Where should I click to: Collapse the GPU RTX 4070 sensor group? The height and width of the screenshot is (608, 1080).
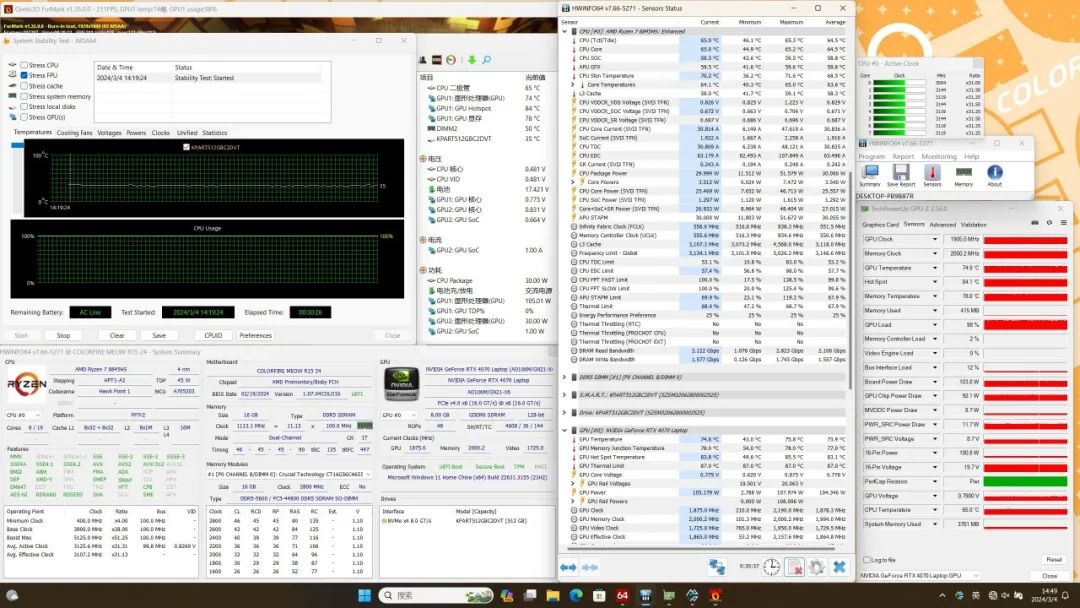click(x=566, y=429)
